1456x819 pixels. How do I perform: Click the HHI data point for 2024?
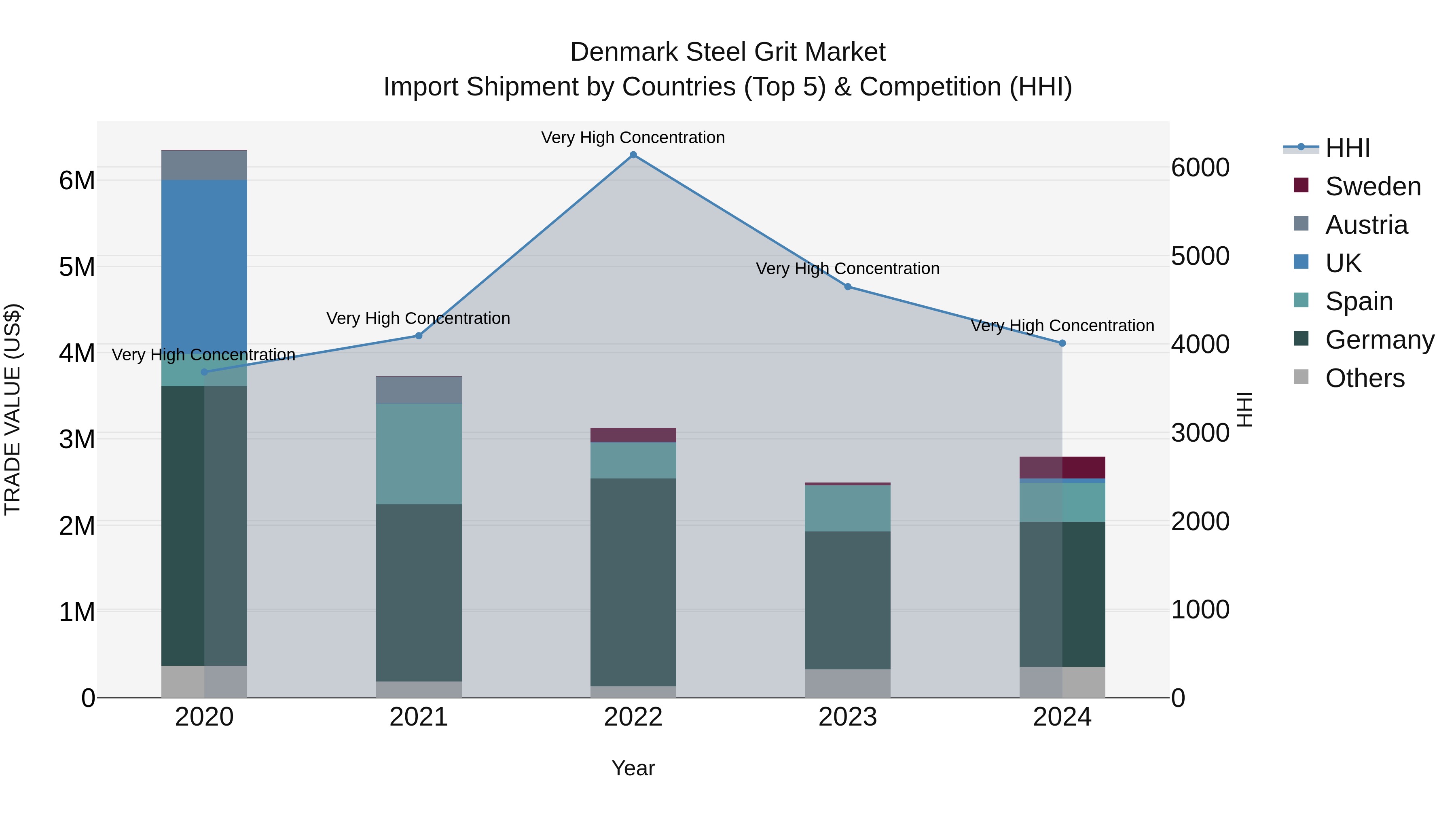[1062, 343]
